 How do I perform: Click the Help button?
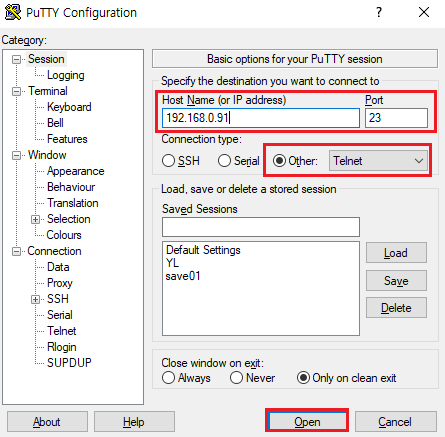tap(134, 422)
